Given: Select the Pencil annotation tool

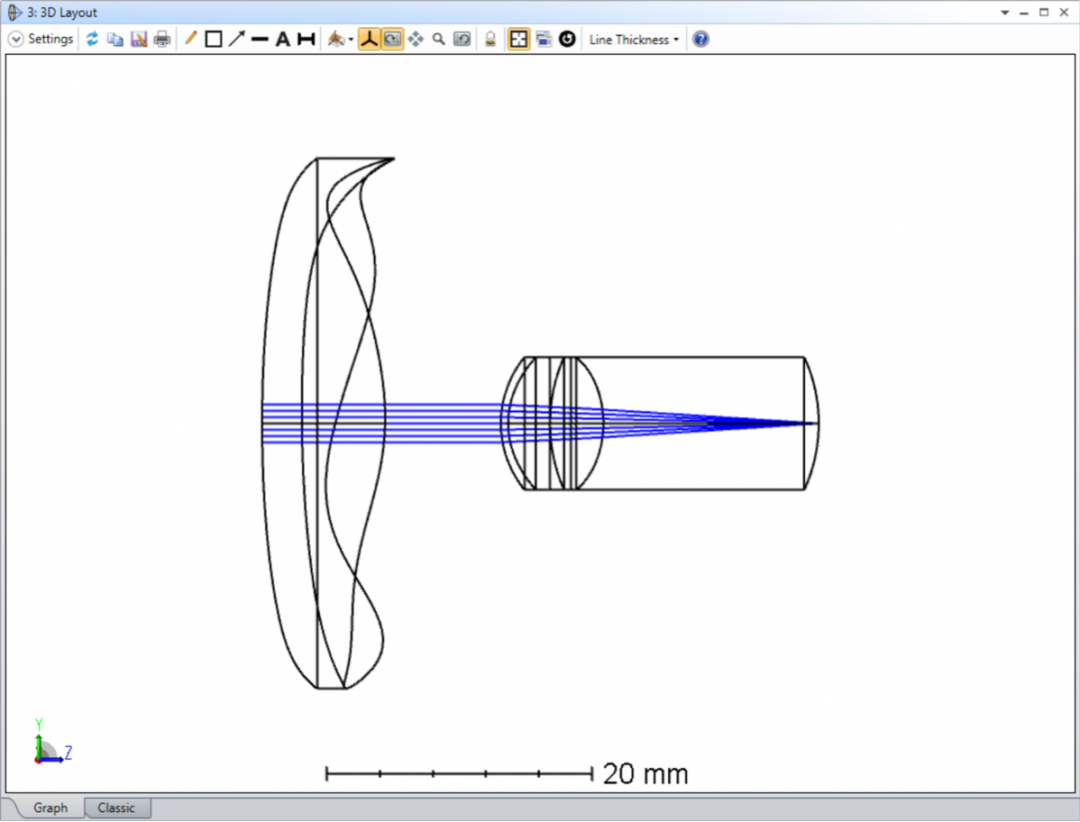Looking at the screenshot, I should (x=190, y=39).
